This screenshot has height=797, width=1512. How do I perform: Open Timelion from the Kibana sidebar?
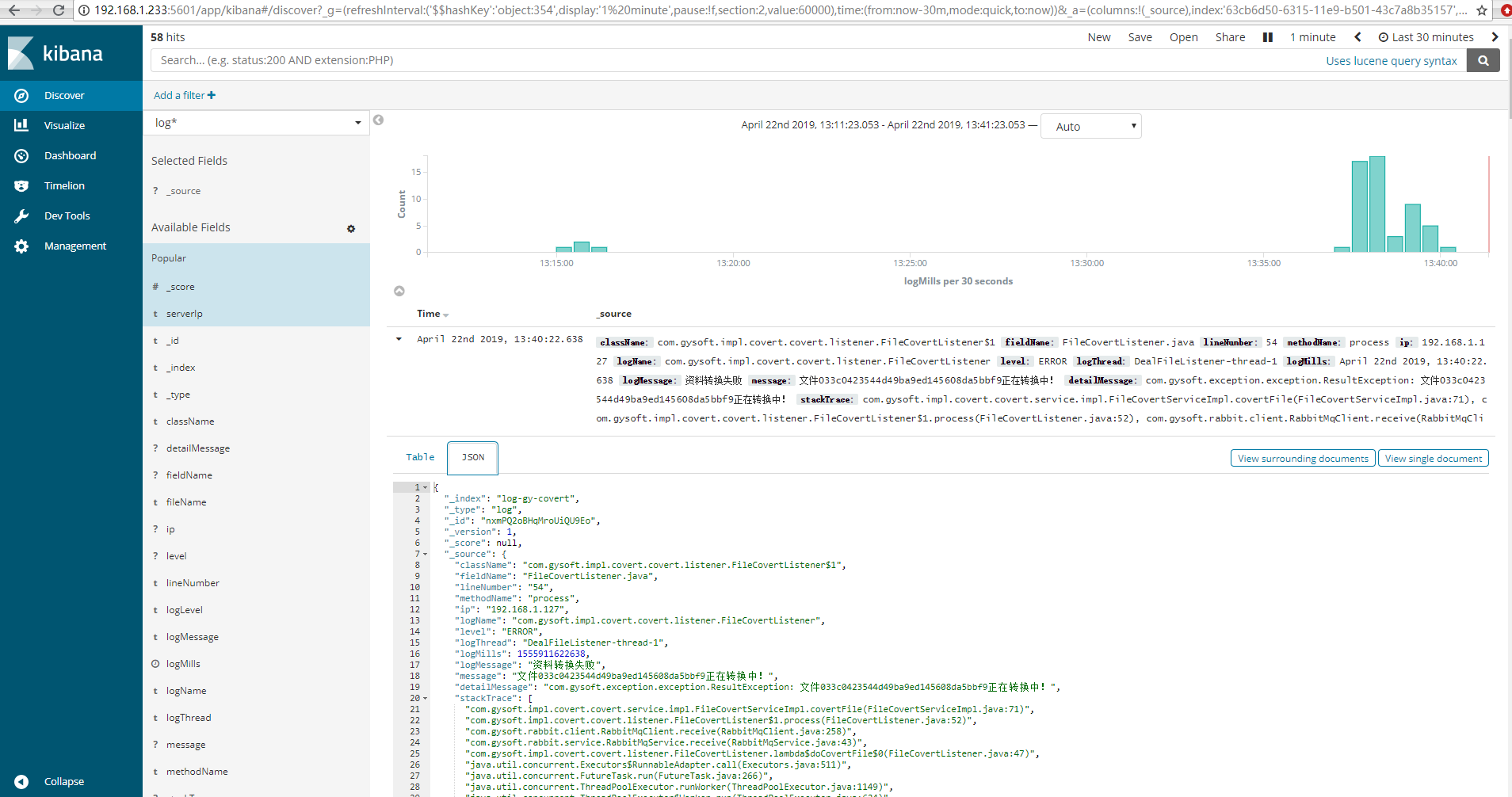pos(64,185)
